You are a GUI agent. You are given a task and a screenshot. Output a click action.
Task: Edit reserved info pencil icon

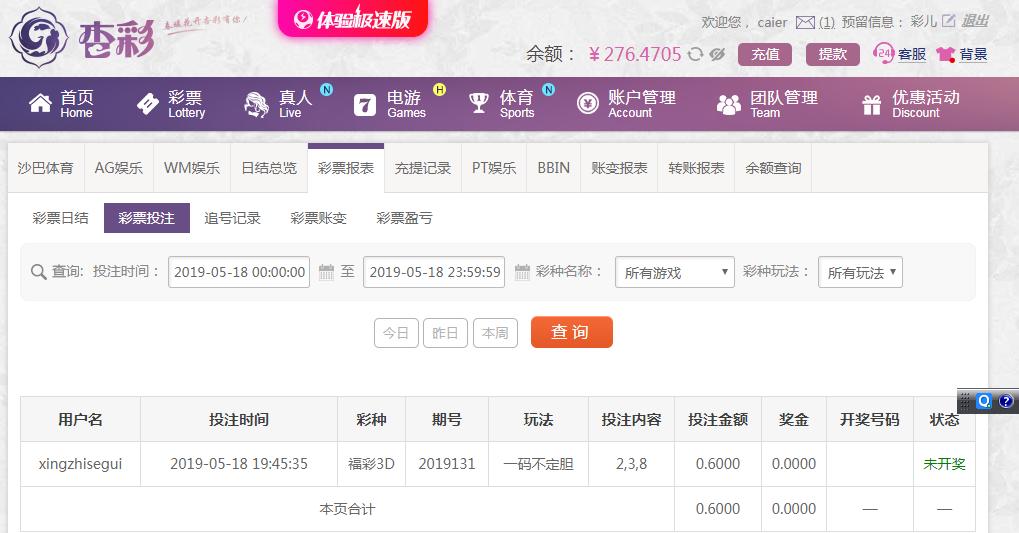point(949,21)
